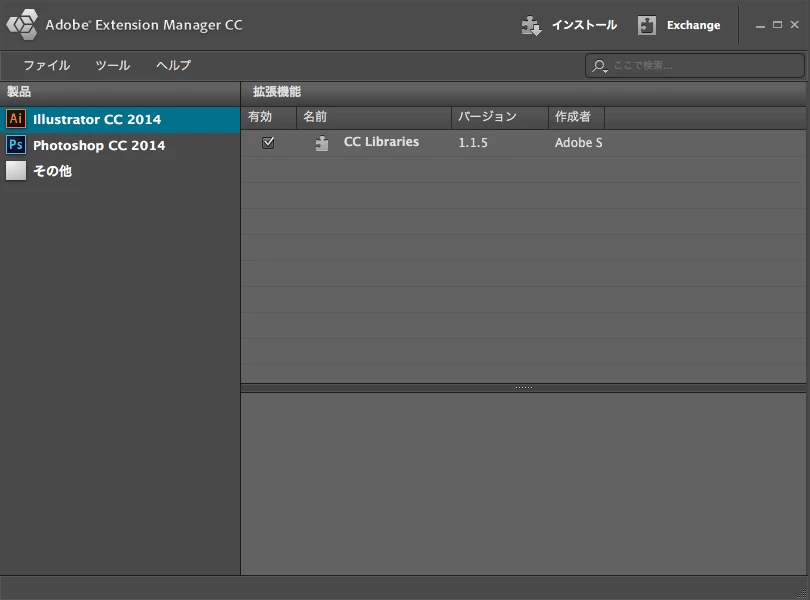The image size is (810, 600).
Task: Select Illustrator CC 2014 in the product list
Action: coord(120,119)
